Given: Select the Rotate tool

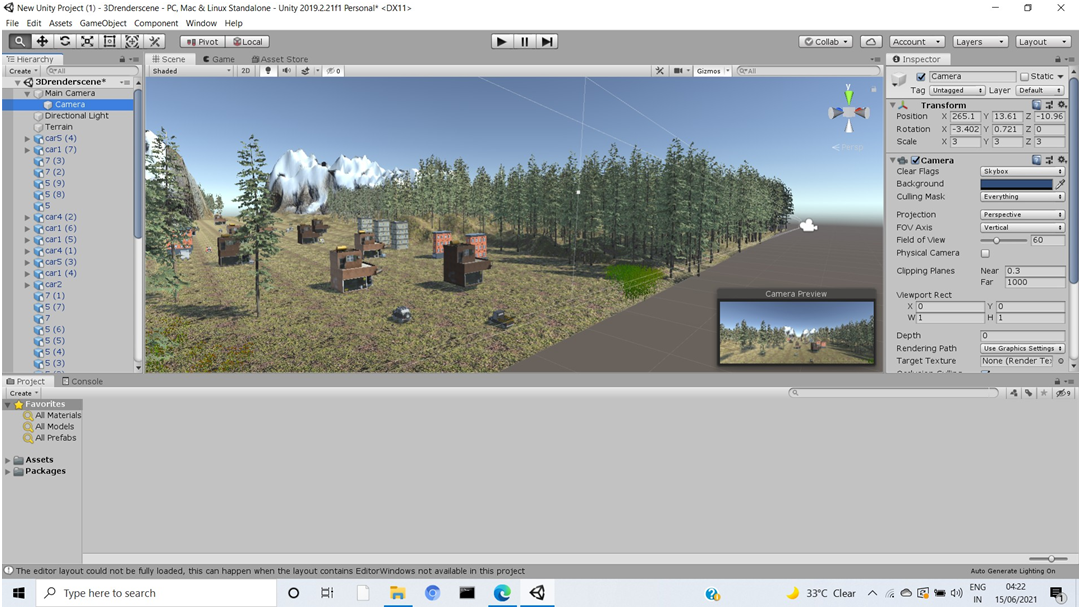Looking at the screenshot, I should (65, 41).
